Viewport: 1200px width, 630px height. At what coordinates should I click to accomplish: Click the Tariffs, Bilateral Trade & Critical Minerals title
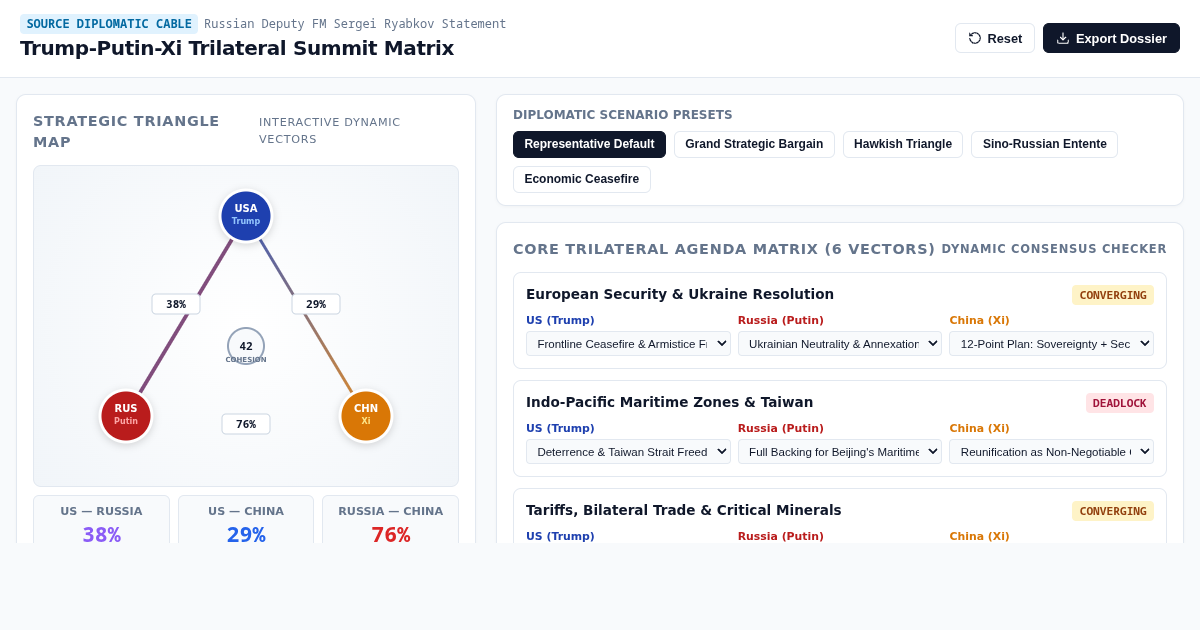[684, 510]
